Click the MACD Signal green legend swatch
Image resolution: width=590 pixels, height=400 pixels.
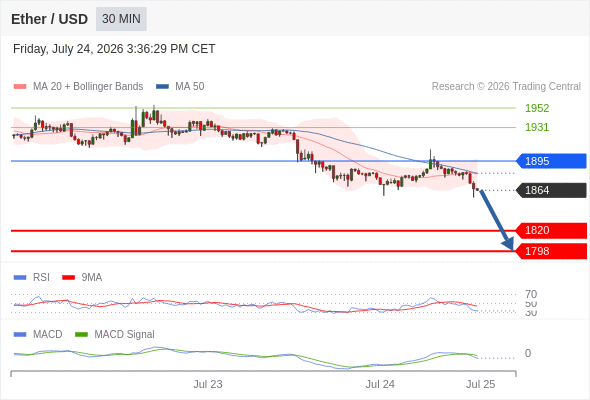pos(81,334)
